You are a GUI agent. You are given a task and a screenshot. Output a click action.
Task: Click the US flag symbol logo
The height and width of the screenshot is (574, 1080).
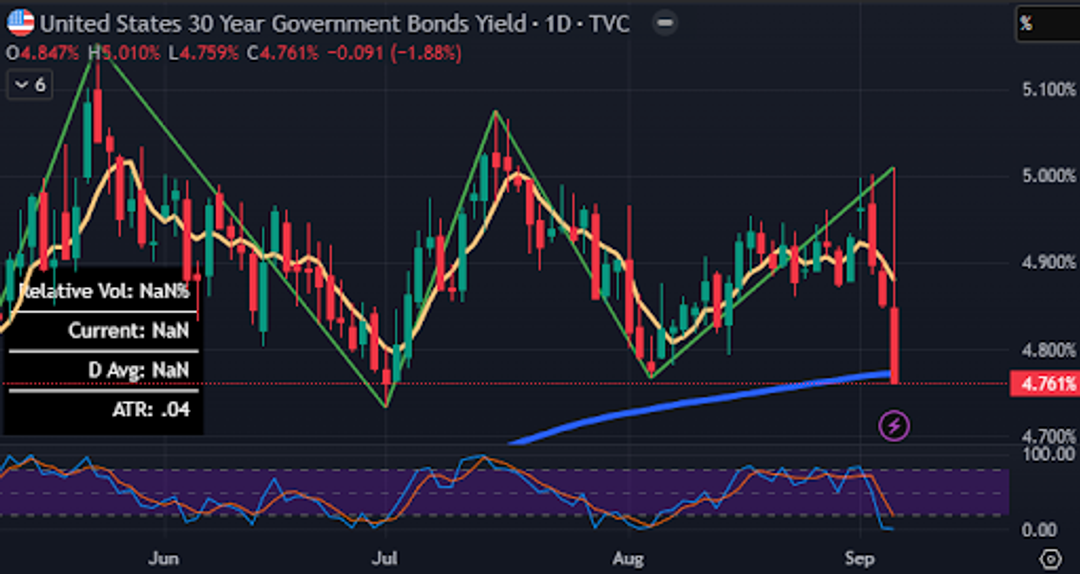click(x=21, y=23)
